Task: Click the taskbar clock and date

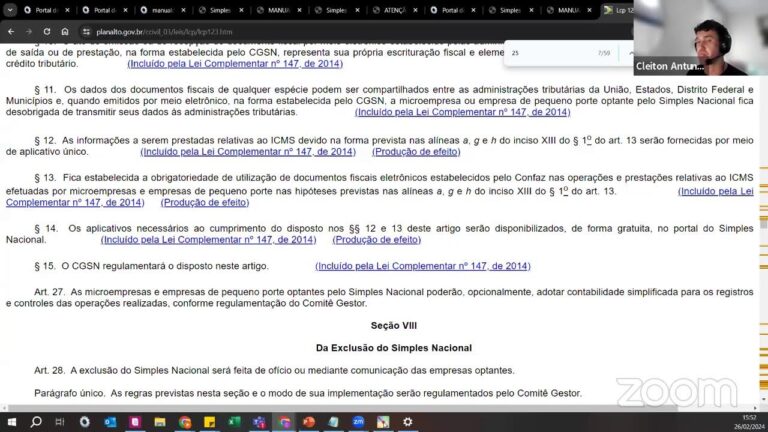Action: (749, 422)
